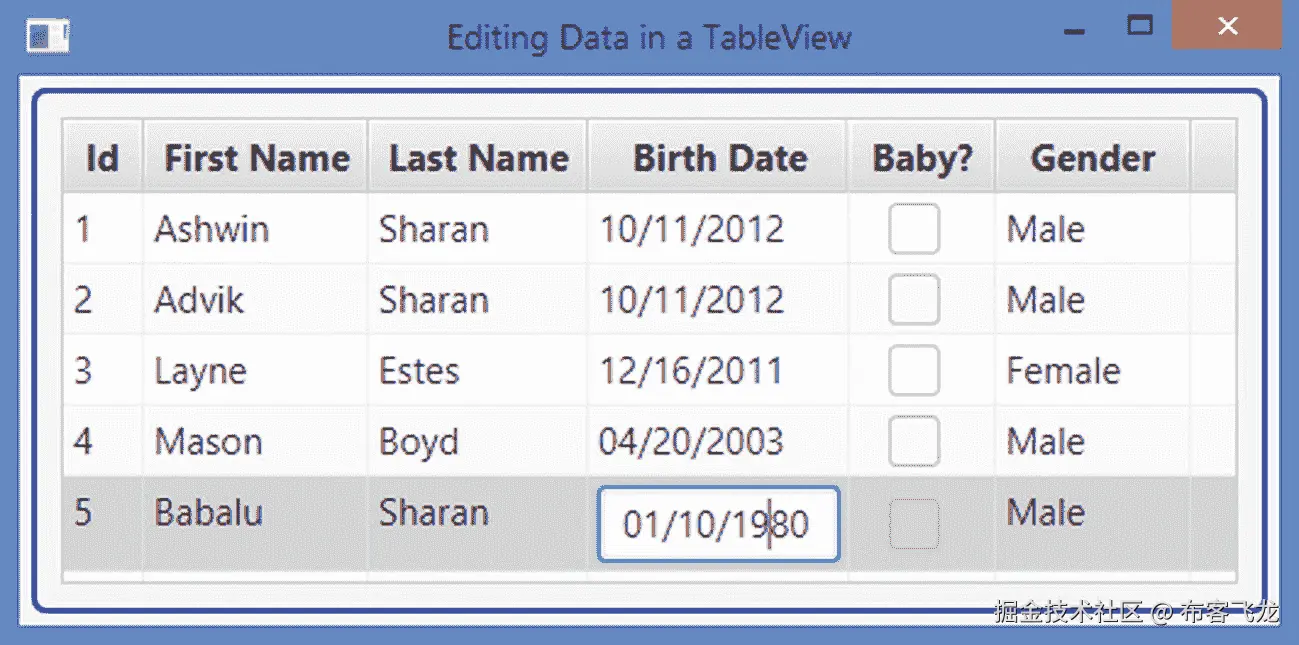Image resolution: width=1299 pixels, height=645 pixels.
Task: Sort by Birth Date column header
Action: [x=719, y=158]
